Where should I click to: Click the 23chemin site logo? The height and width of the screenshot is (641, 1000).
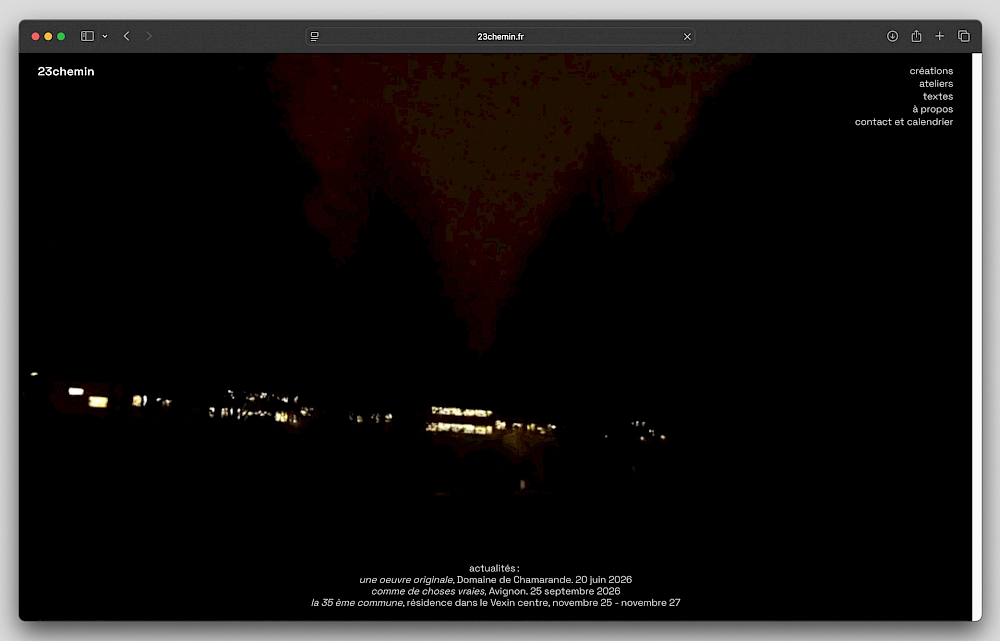pyautogui.click(x=66, y=72)
